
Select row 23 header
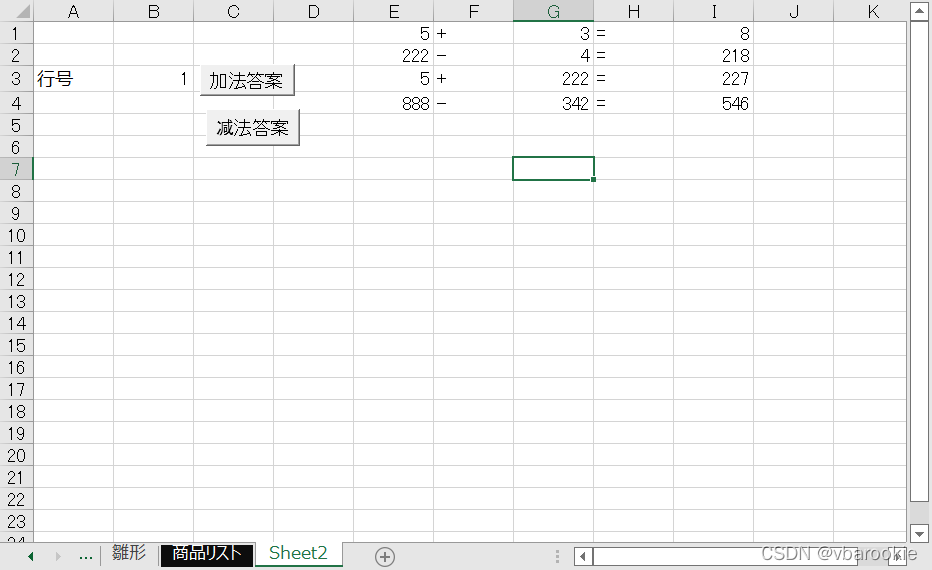[16, 521]
